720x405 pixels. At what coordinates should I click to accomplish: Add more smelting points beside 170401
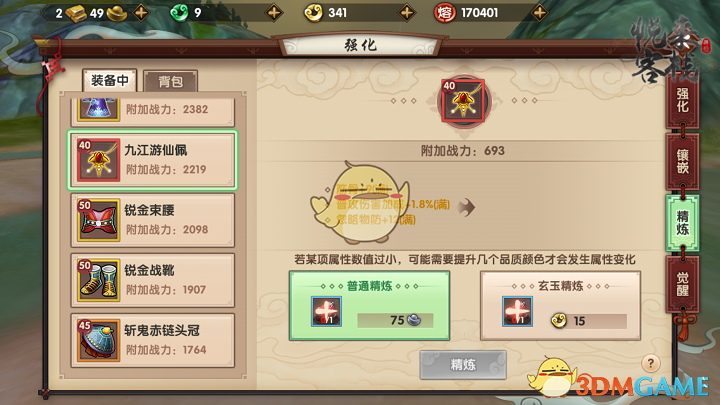[540, 12]
